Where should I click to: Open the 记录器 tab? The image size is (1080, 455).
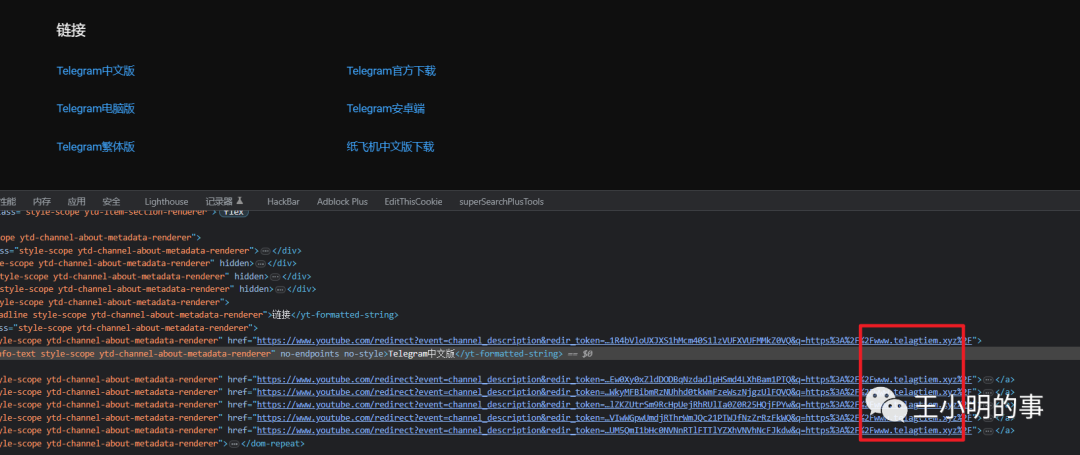(x=225, y=202)
